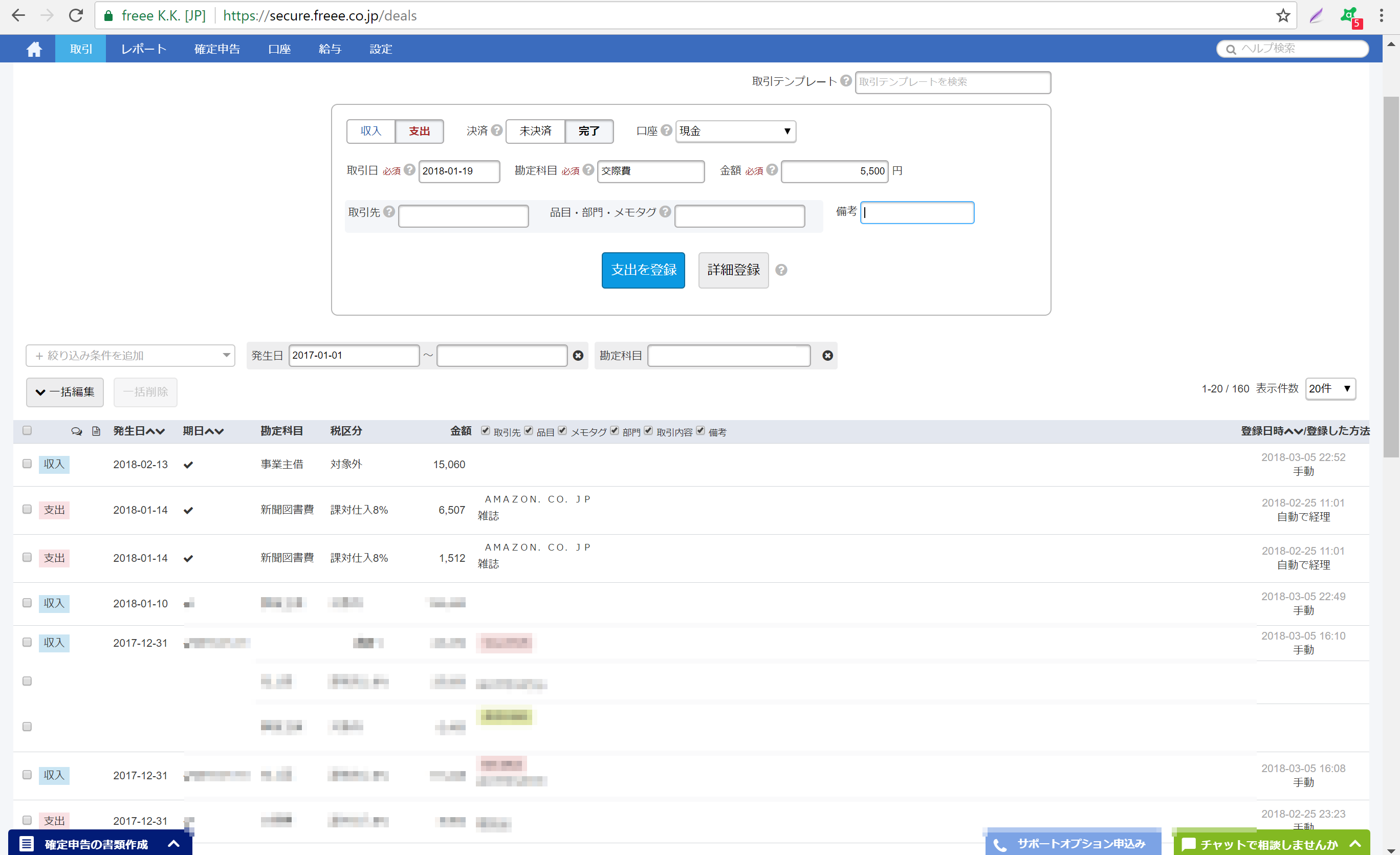Open the 取引 menu tab
Image resolution: width=1400 pixels, height=855 pixels.
(81, 49)
